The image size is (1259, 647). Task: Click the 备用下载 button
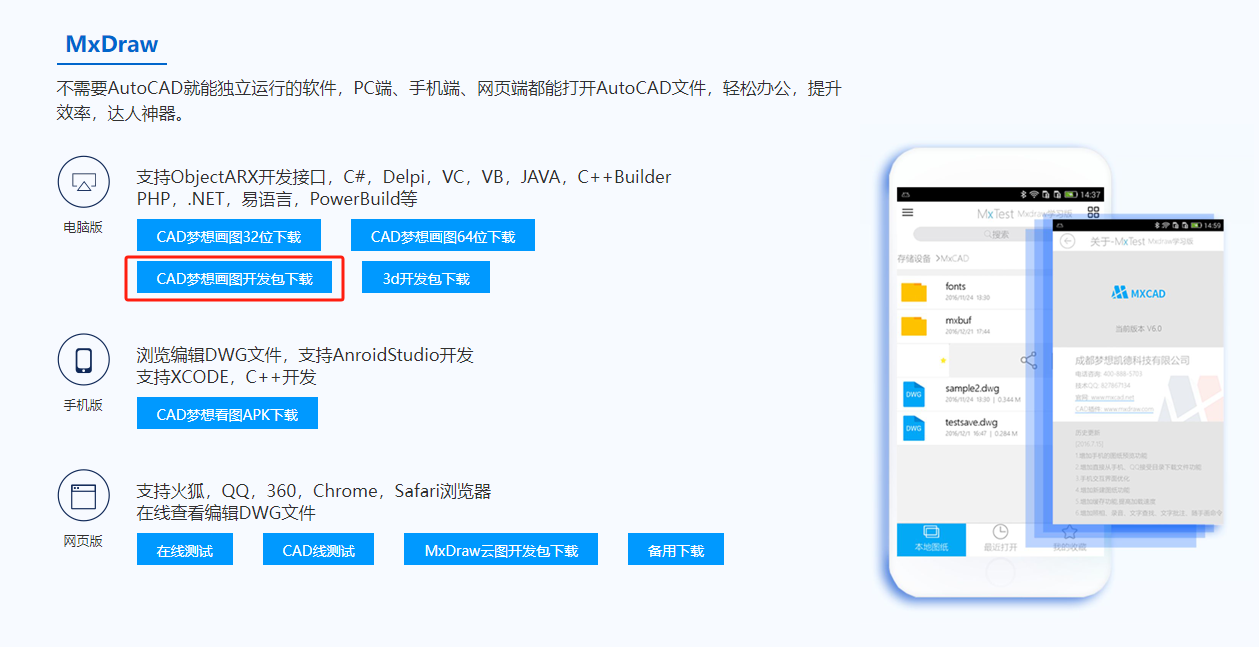tap(675, 548)
